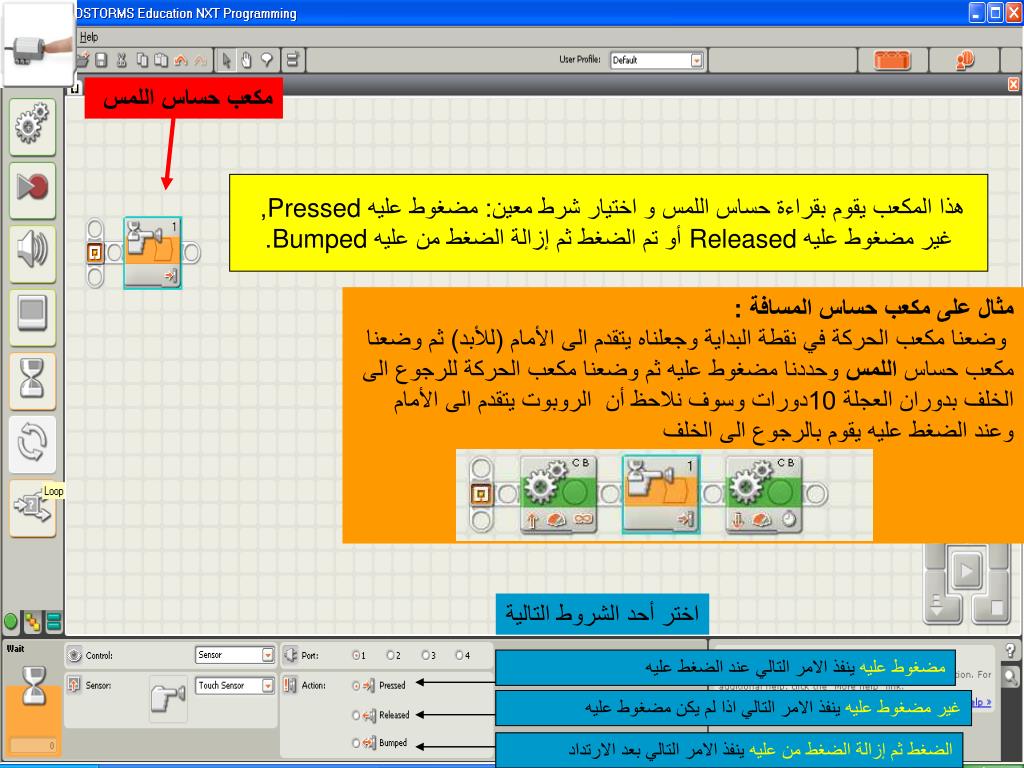Click the orange portal icon at toolbar right
The image size is (1024, 768).
(x=965, y=61)
